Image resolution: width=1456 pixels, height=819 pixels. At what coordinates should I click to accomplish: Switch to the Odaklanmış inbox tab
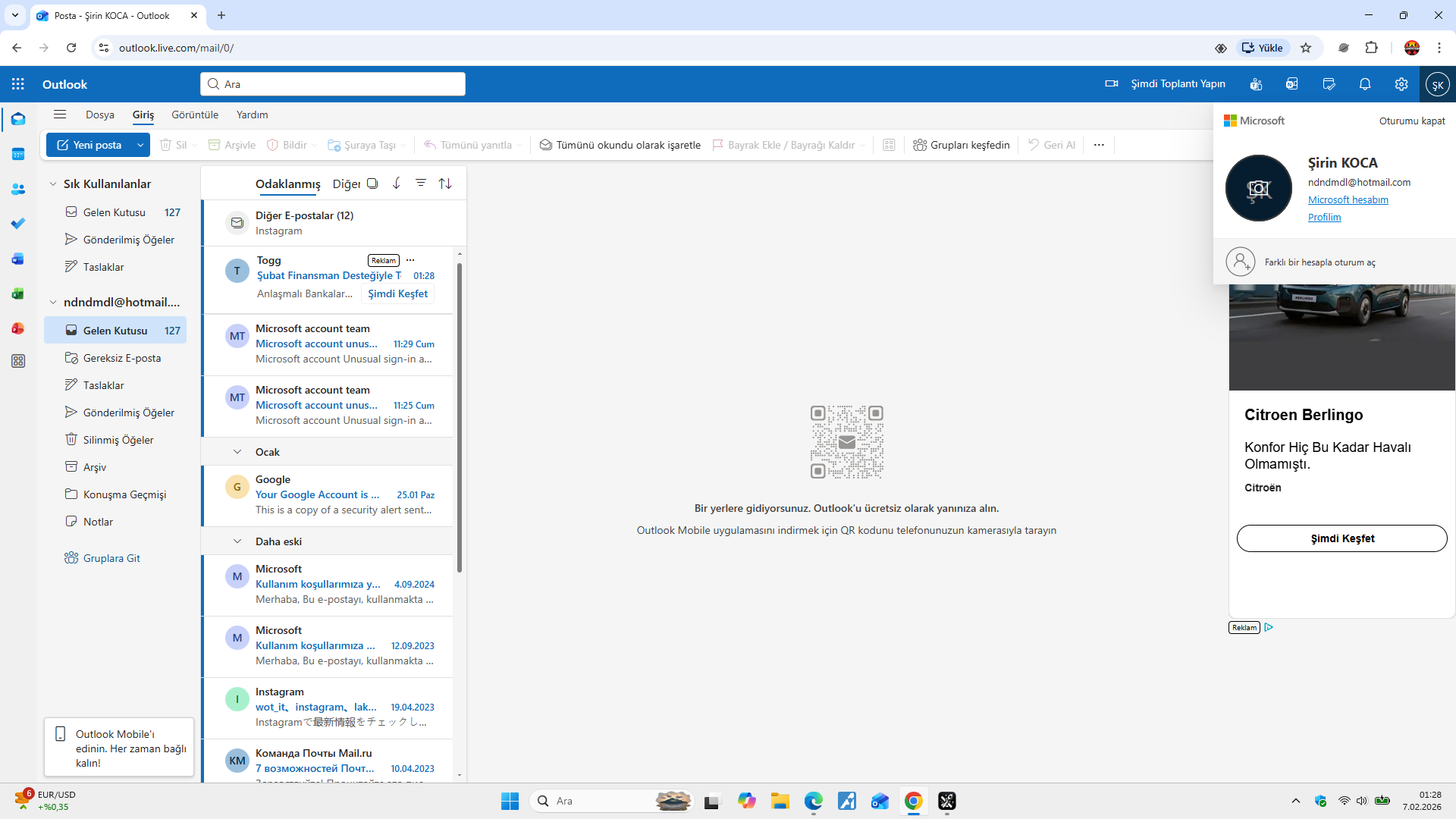pyautogui.click(x=288, y=184)
